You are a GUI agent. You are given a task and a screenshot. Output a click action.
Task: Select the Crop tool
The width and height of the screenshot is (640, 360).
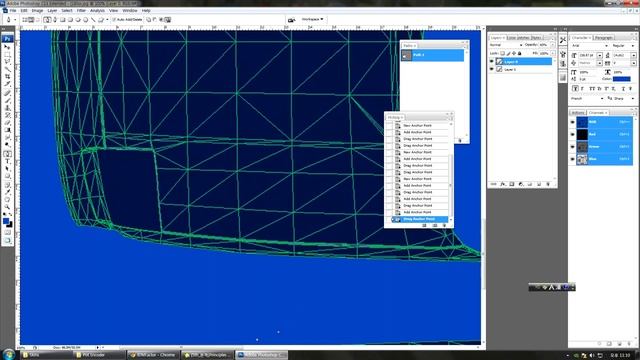7,76
